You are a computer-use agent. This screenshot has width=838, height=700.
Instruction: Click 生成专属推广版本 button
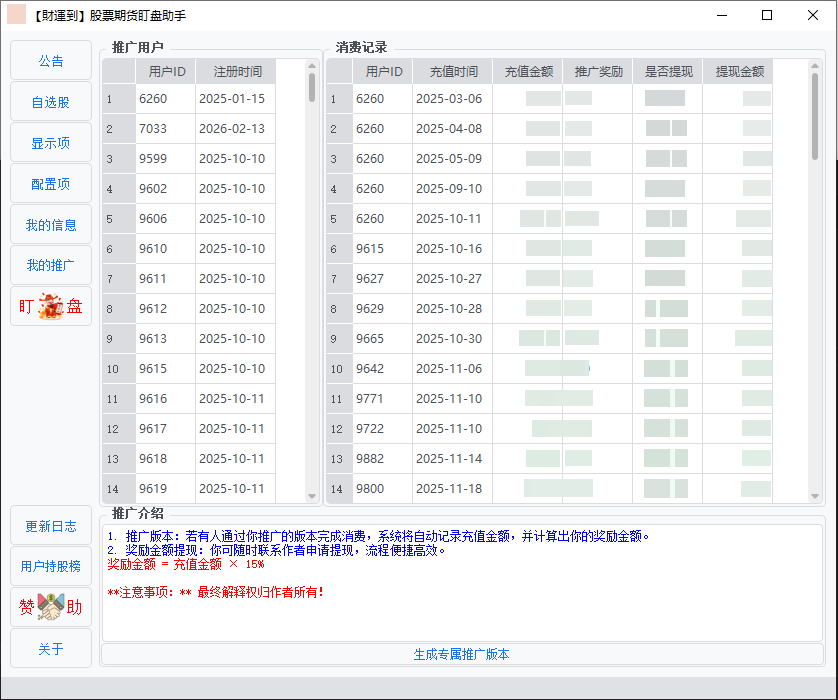click(462, 654)
